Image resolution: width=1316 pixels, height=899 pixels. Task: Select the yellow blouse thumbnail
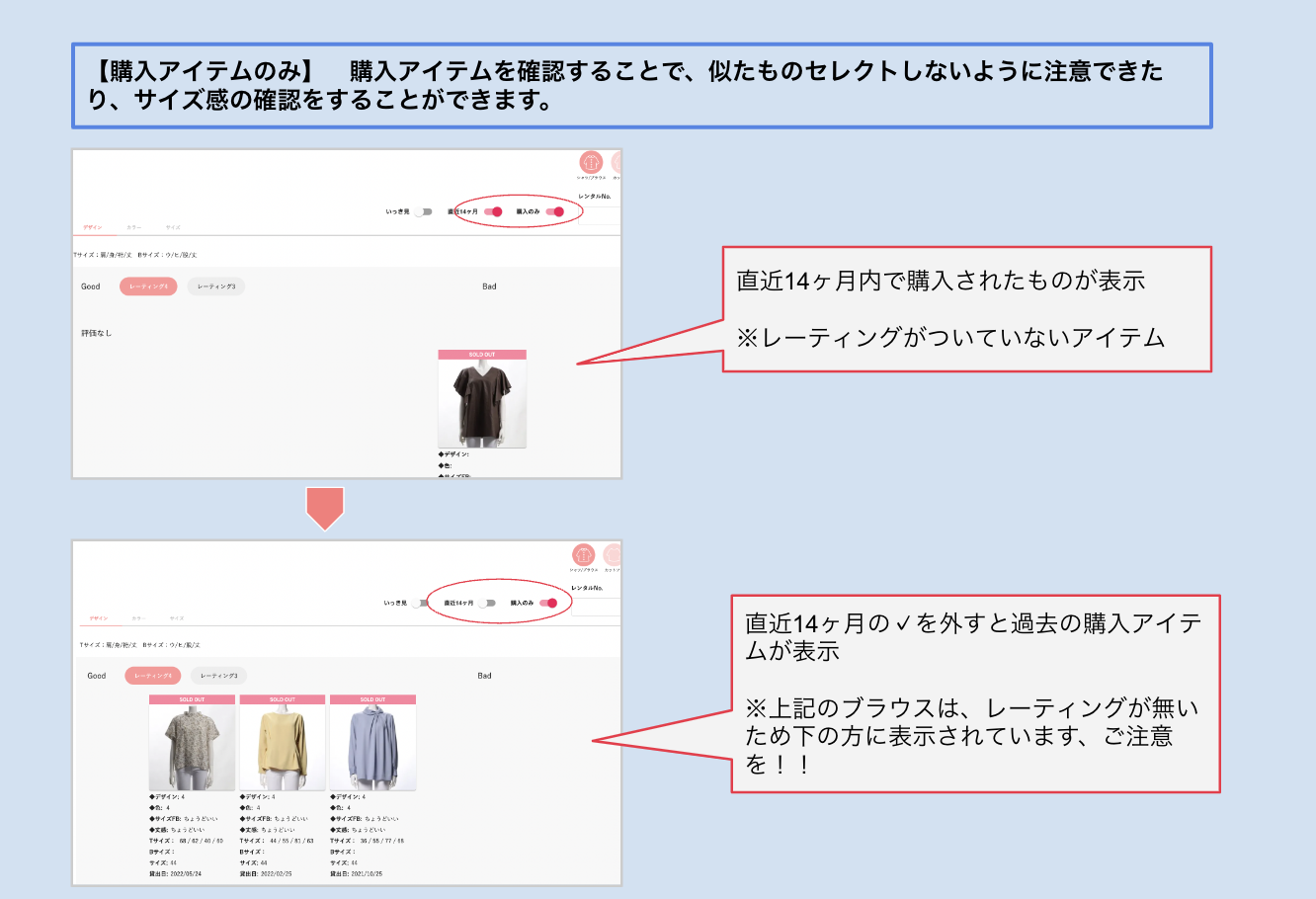[x=283, y=747]
